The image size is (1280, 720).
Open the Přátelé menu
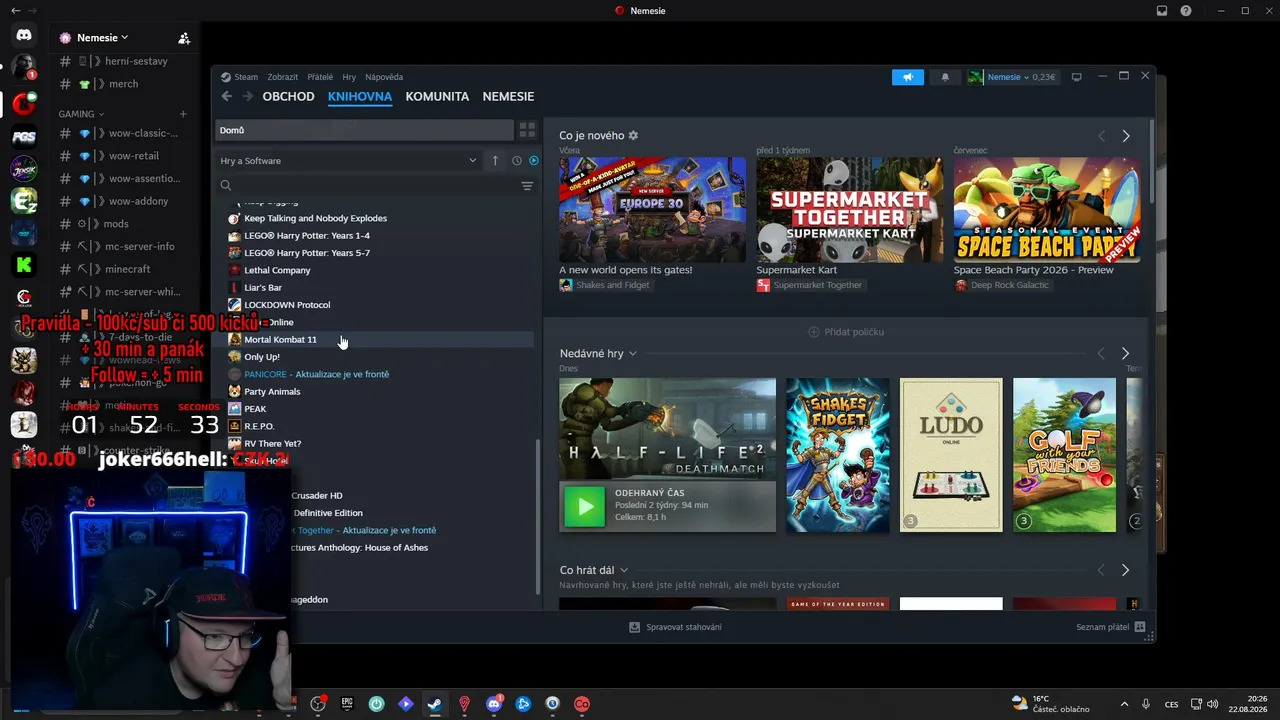click(320, 77)
